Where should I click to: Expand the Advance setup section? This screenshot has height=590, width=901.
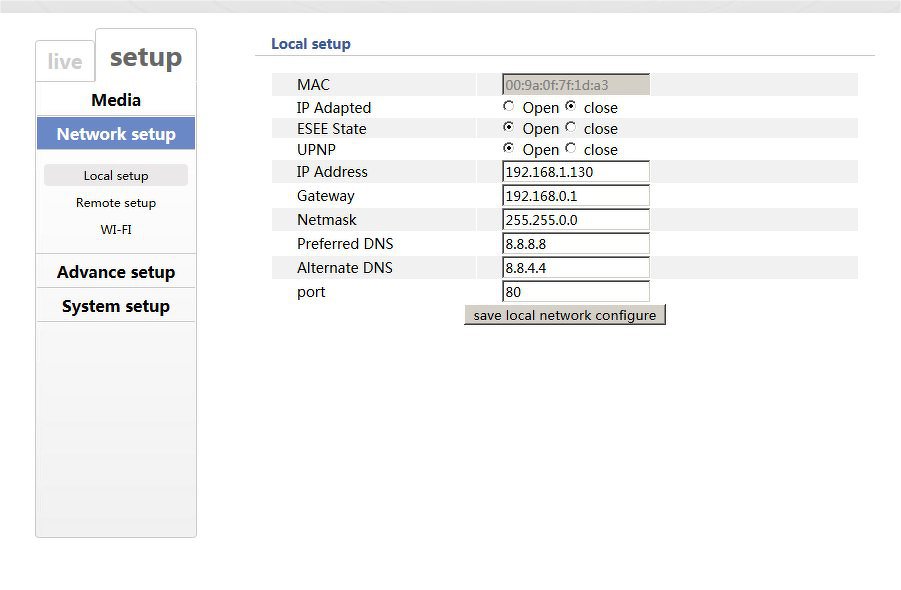(x=116, y=272)
